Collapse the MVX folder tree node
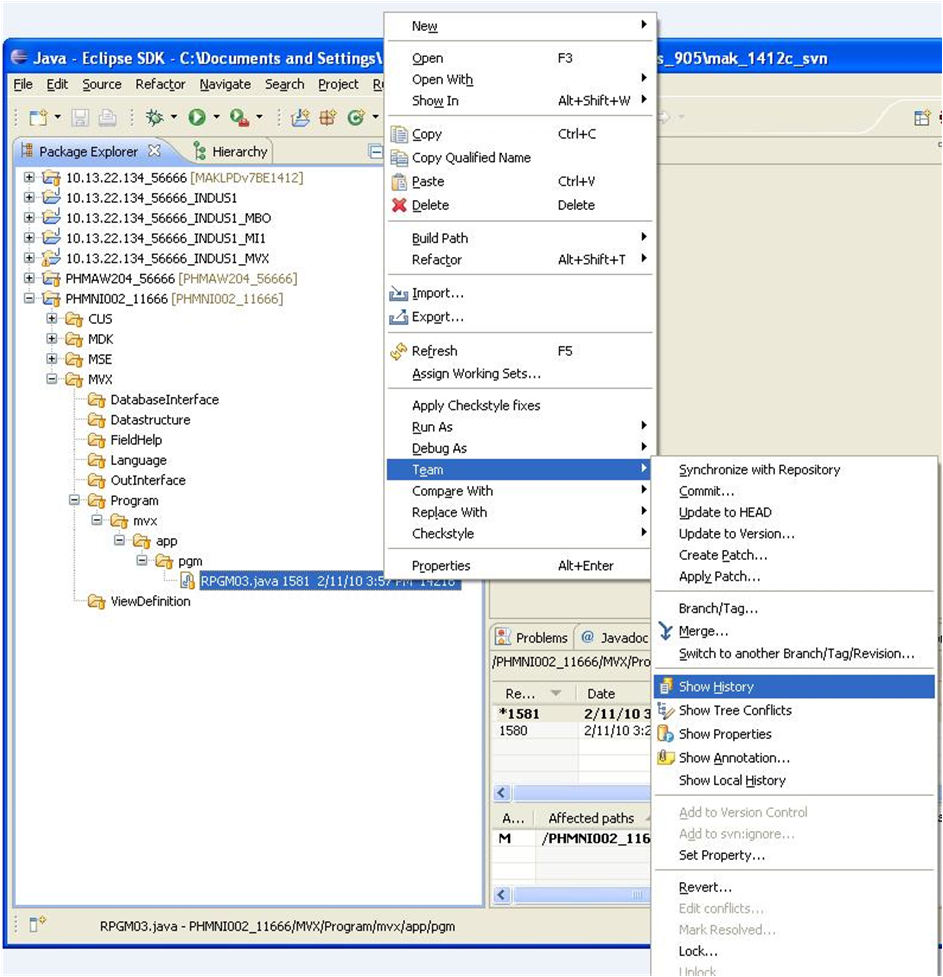943x977 pixels. pos(52,380)
